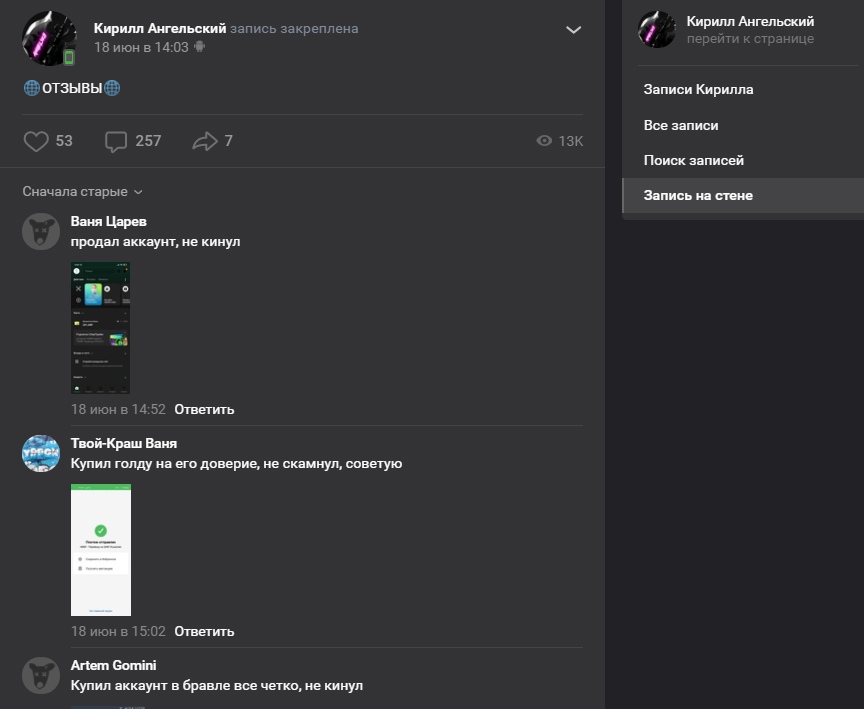Open Поиск записей in sidebar
This screenshot has height=709, width=864.
click(x=693, y=160)
